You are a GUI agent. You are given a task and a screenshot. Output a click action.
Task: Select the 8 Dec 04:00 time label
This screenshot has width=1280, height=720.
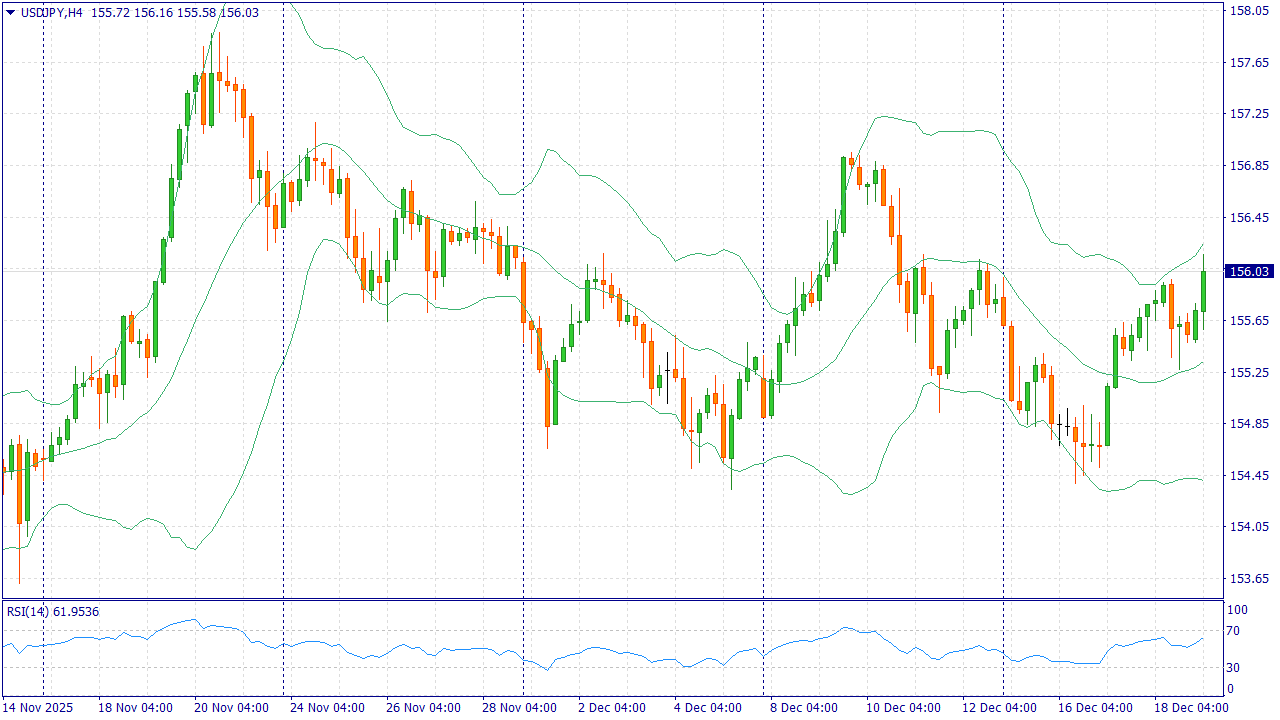coord(807,707)
